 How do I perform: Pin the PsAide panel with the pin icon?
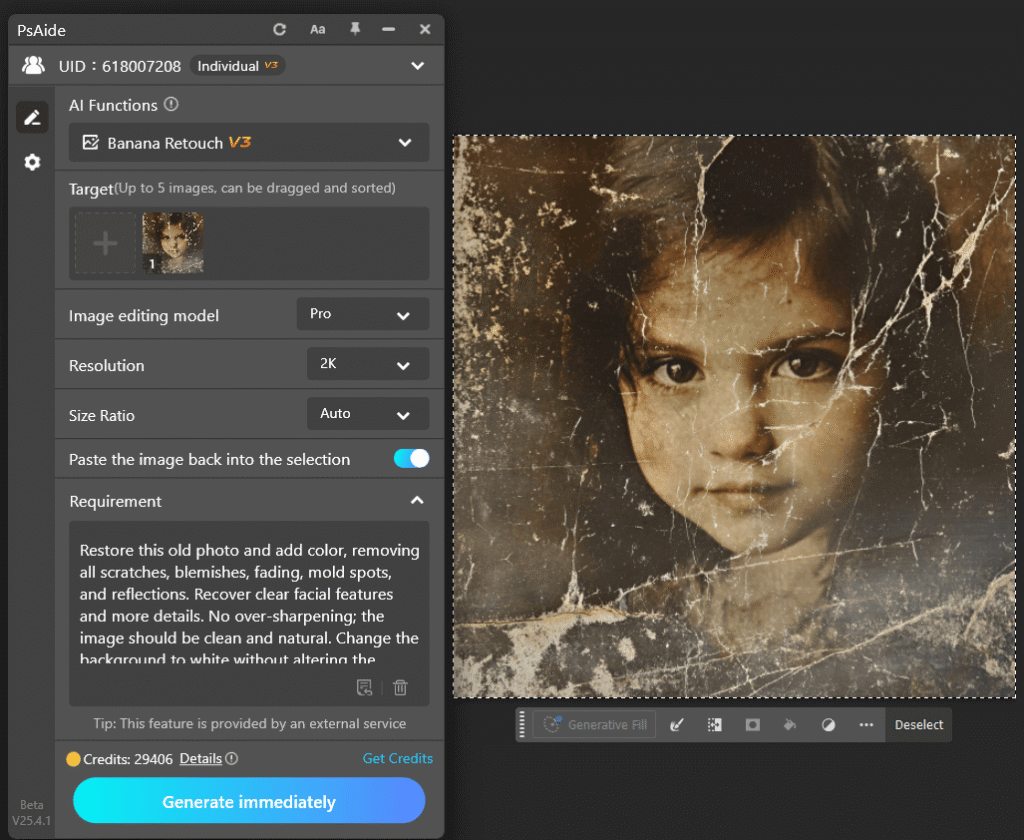click(354, 29)
